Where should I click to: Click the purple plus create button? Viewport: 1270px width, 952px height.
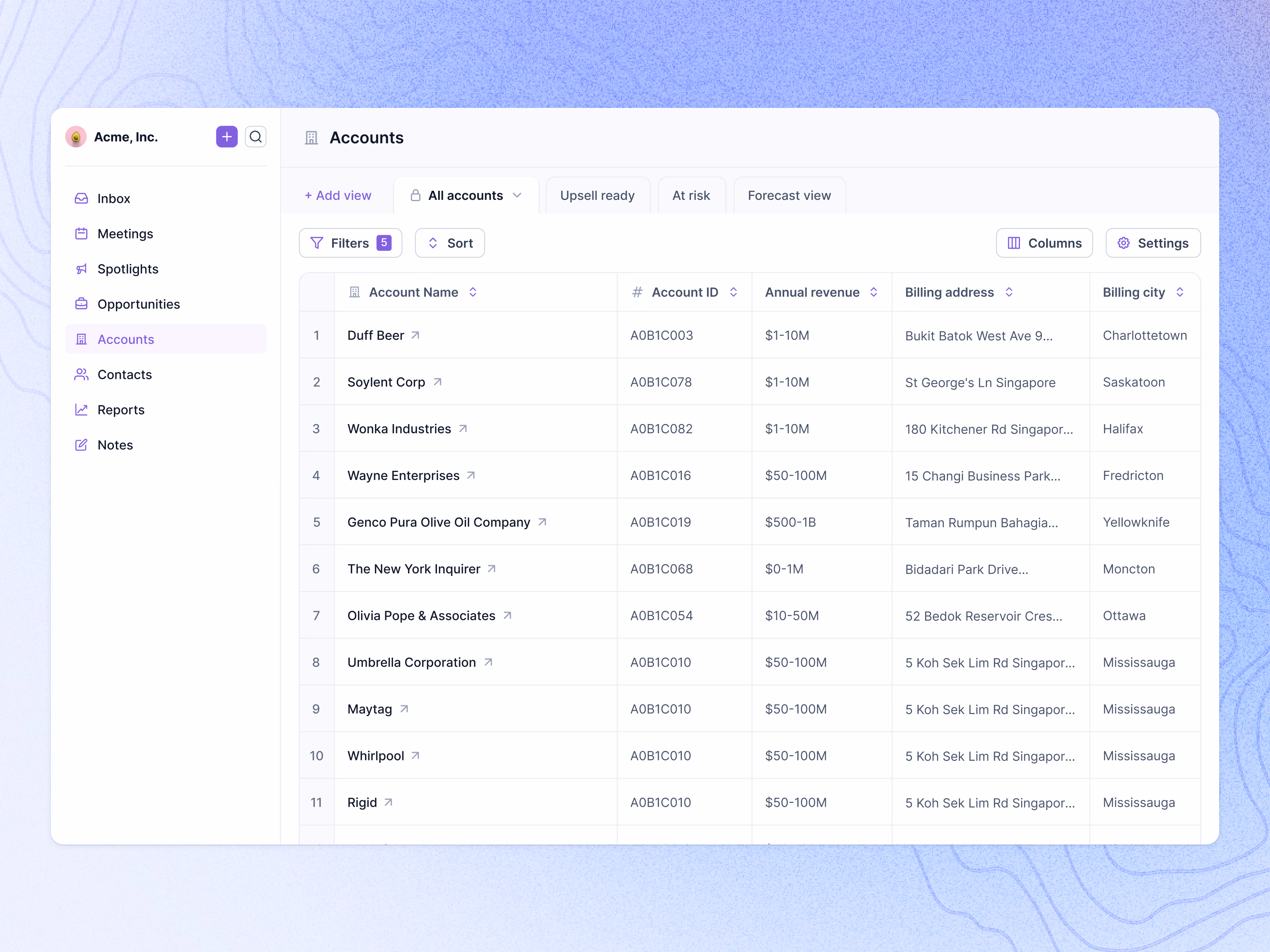point(227,136)
